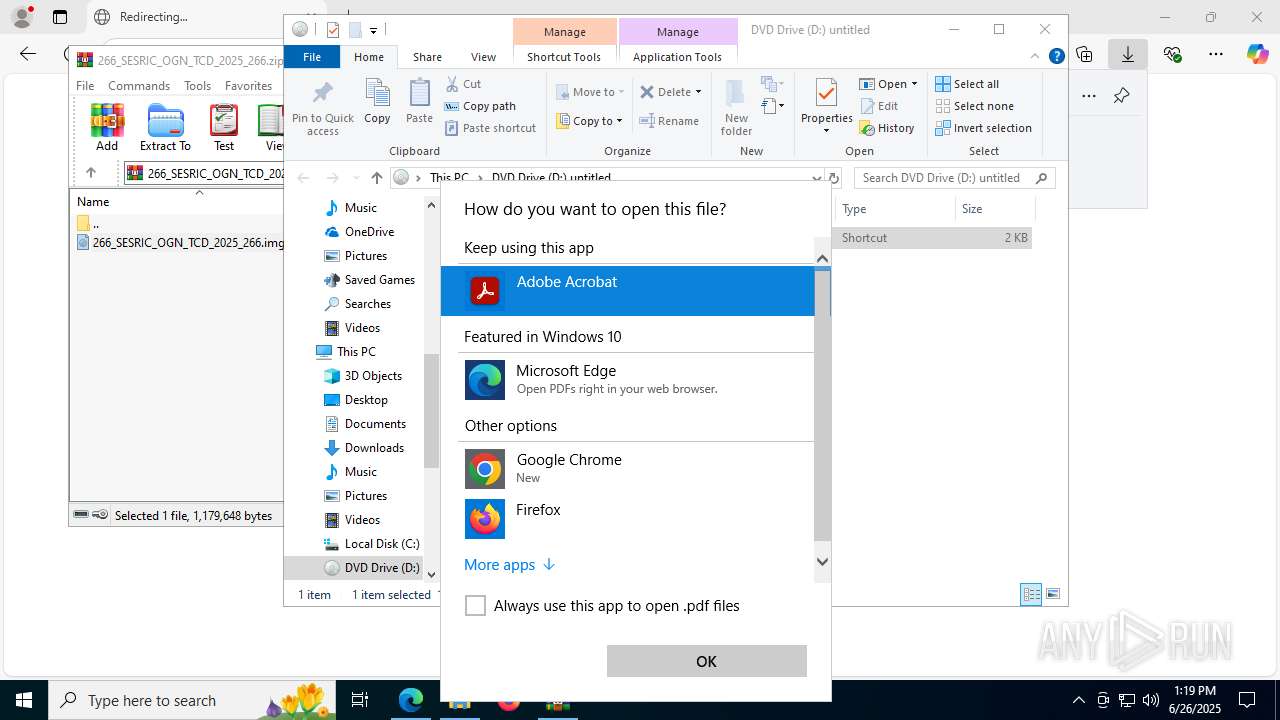Click Invert selection in the ribbon

tap(983, 128)
